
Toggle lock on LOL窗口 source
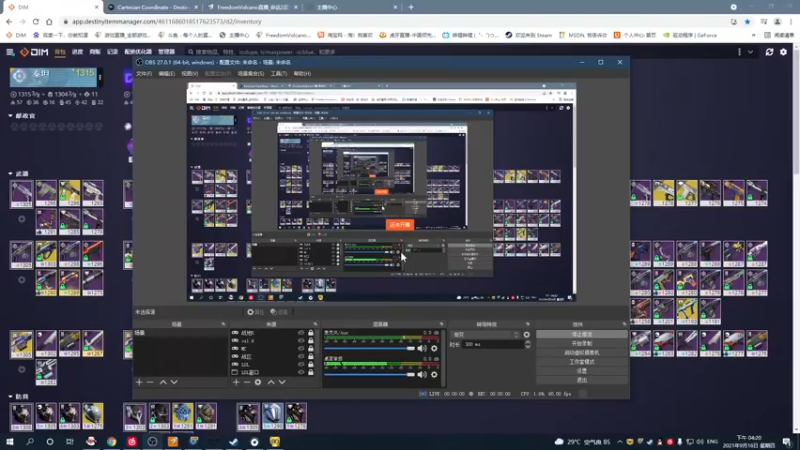311,372
